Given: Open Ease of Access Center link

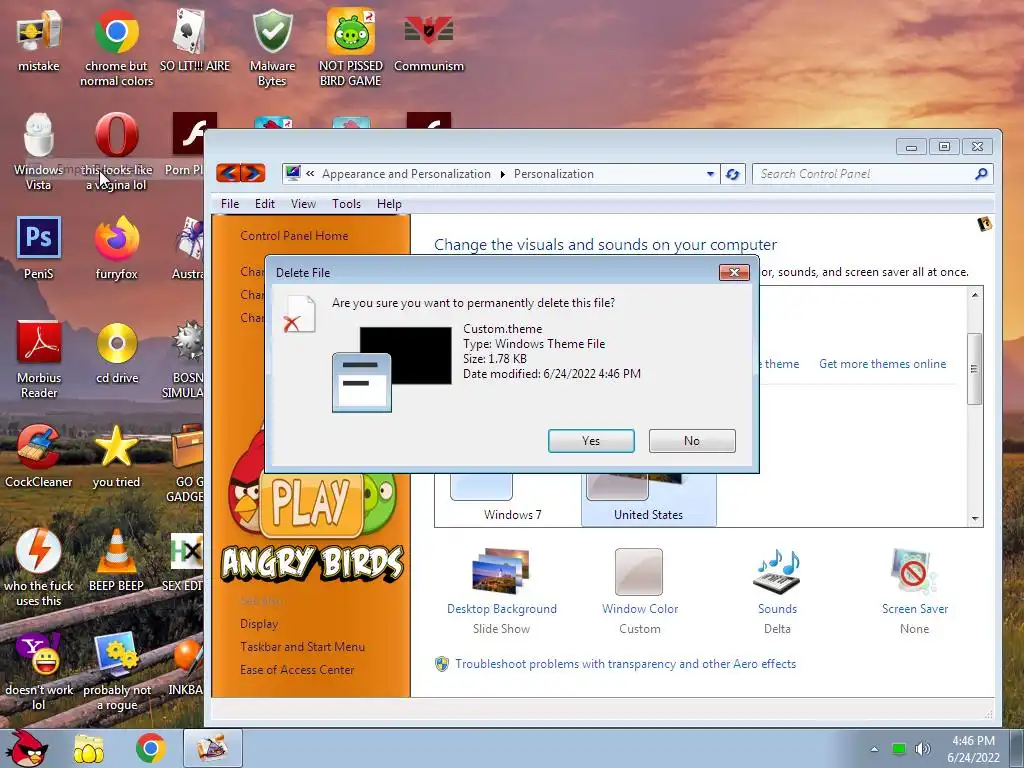Looking at the screenshot, I should tap(297, 669).
